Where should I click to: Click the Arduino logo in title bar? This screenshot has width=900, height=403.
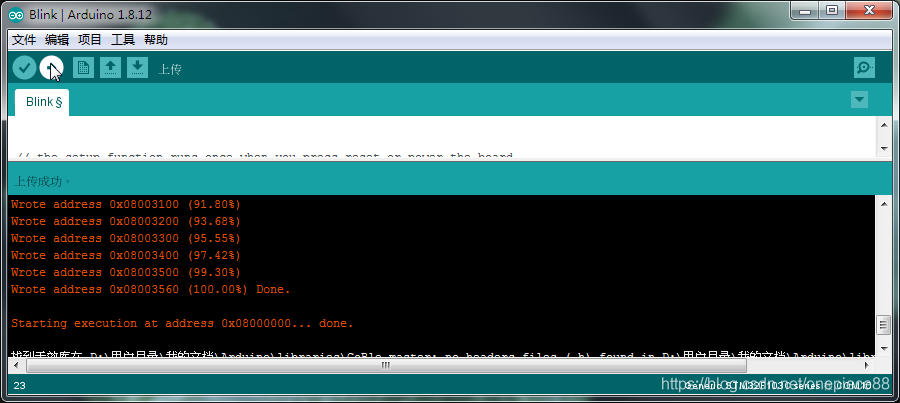pyautogui.click(x=17, y=14)
